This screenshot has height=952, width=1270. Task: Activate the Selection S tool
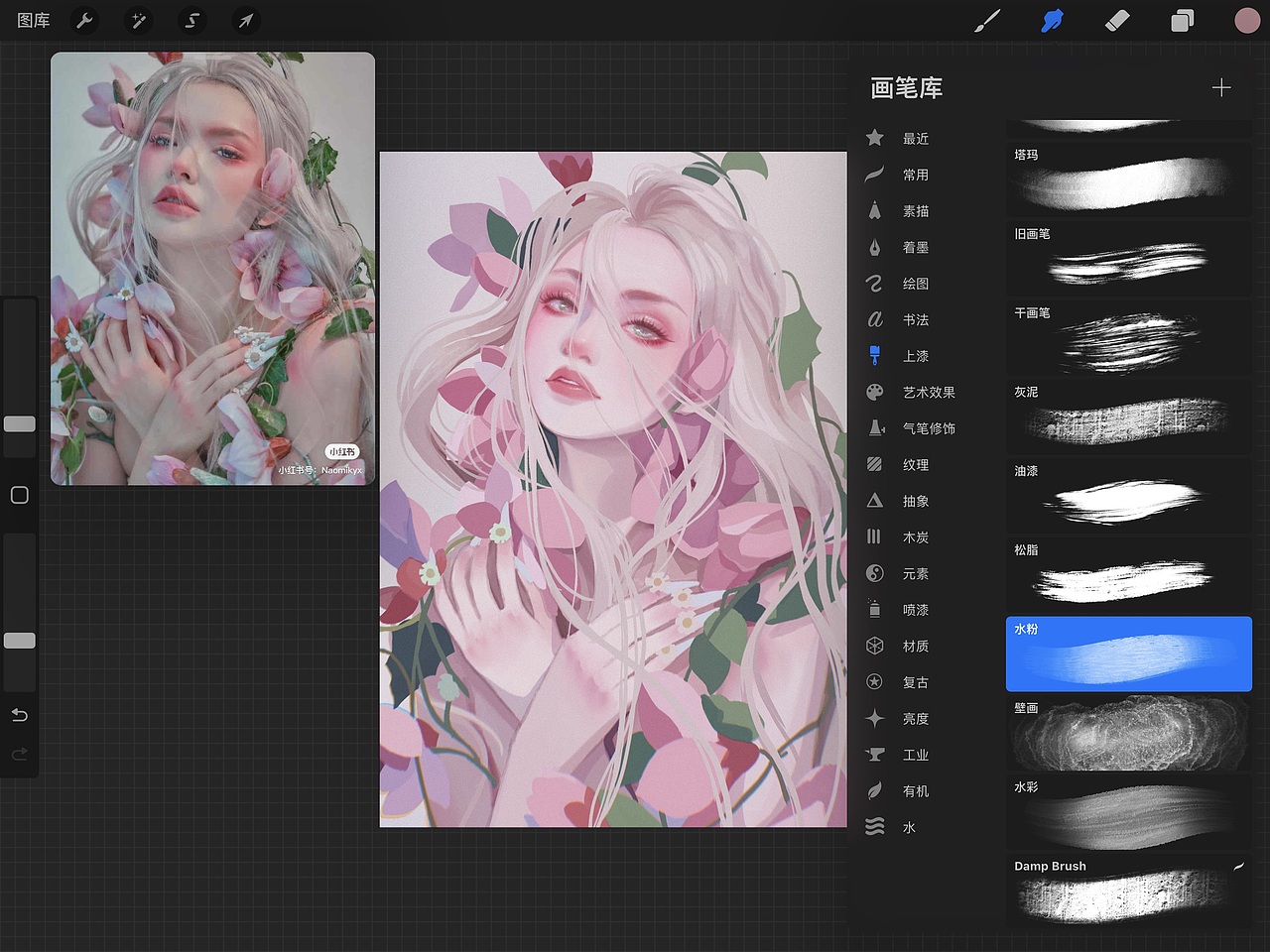coord(192,20)
